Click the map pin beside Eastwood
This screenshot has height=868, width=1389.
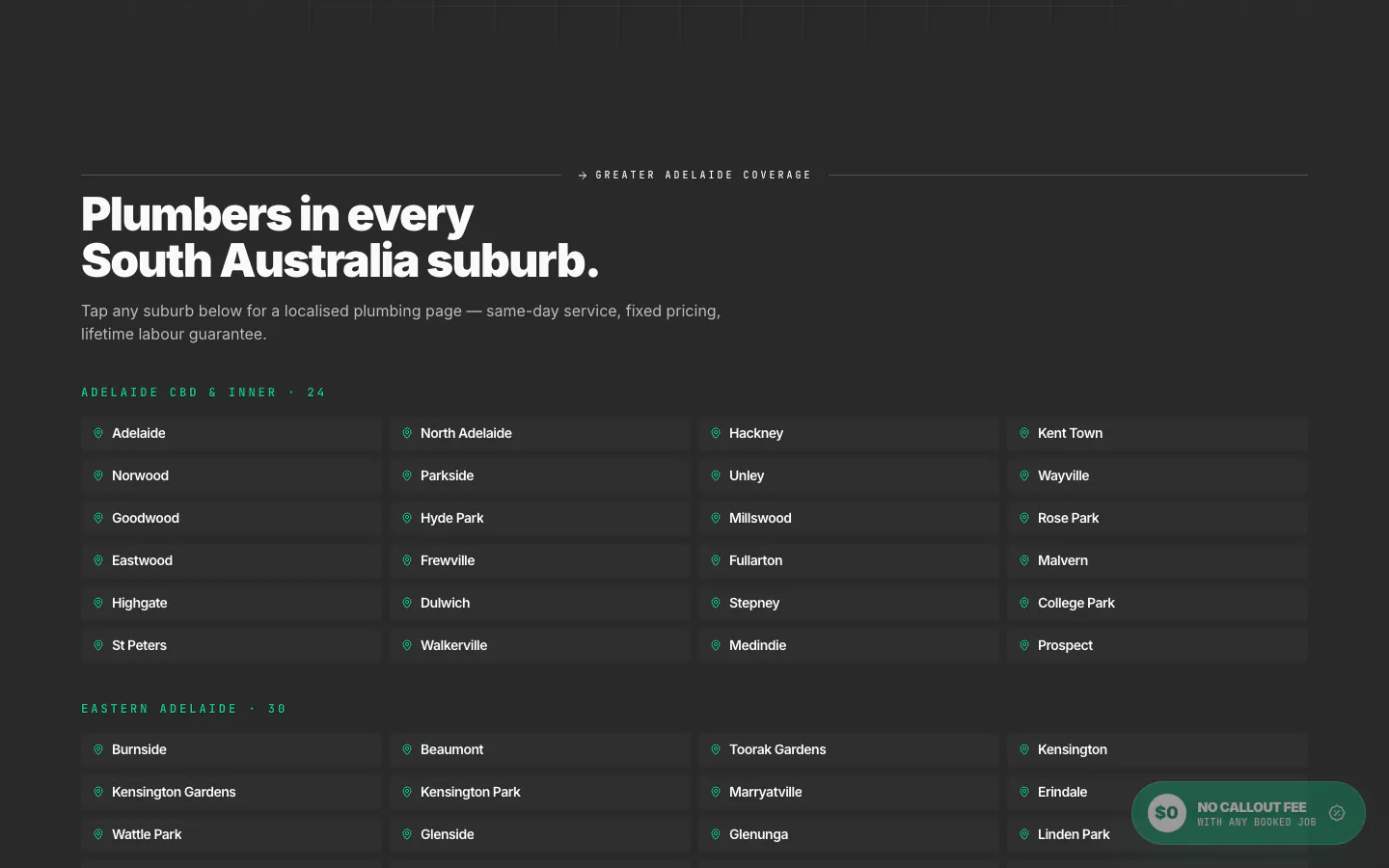click(x=98, y=560)
